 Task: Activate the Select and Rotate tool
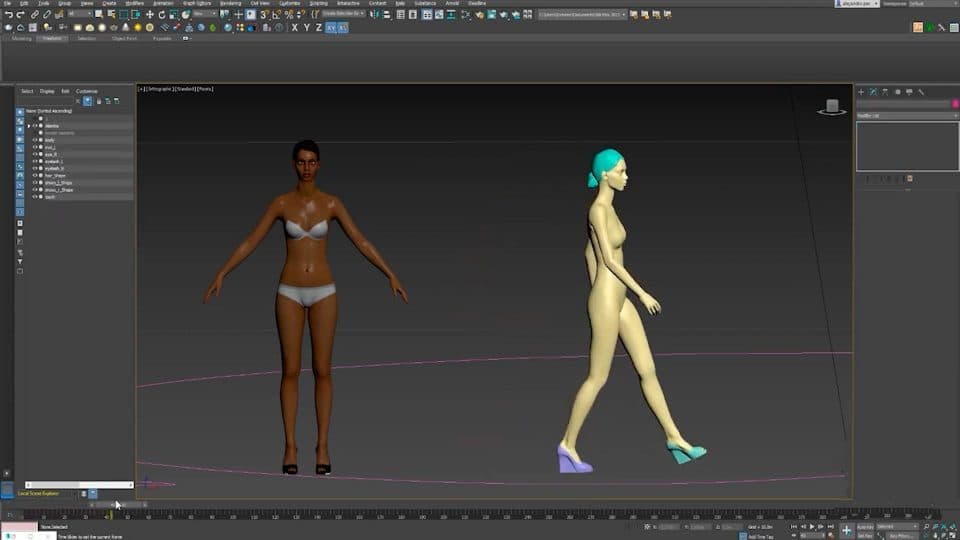tap(162, 14)
